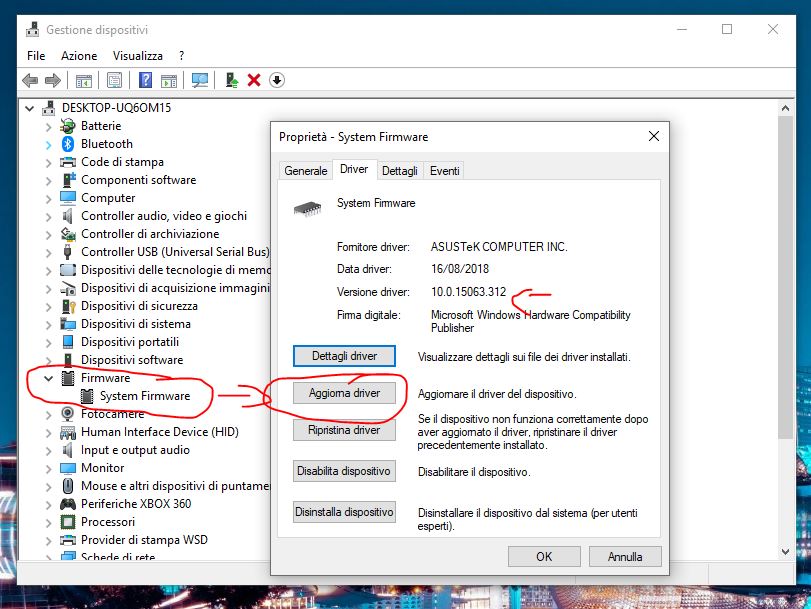This screenshot has height=609, width=811.
Task: Cancel with the Annulla button
Action: (x=625, y=557)
